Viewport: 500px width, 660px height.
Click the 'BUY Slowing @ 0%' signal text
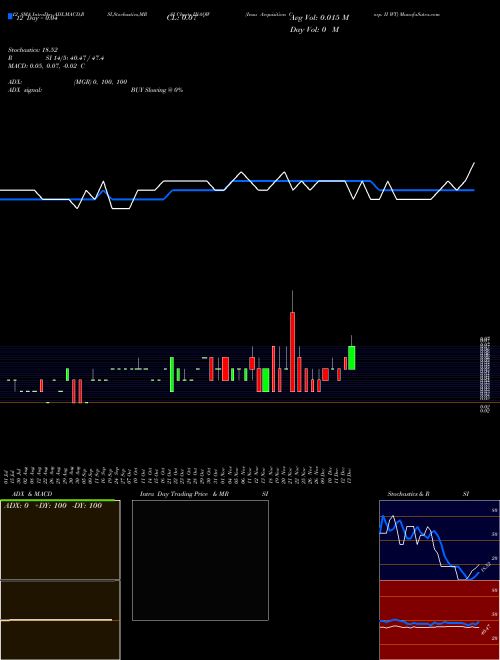pyautogui.click(x=157, y=90)
